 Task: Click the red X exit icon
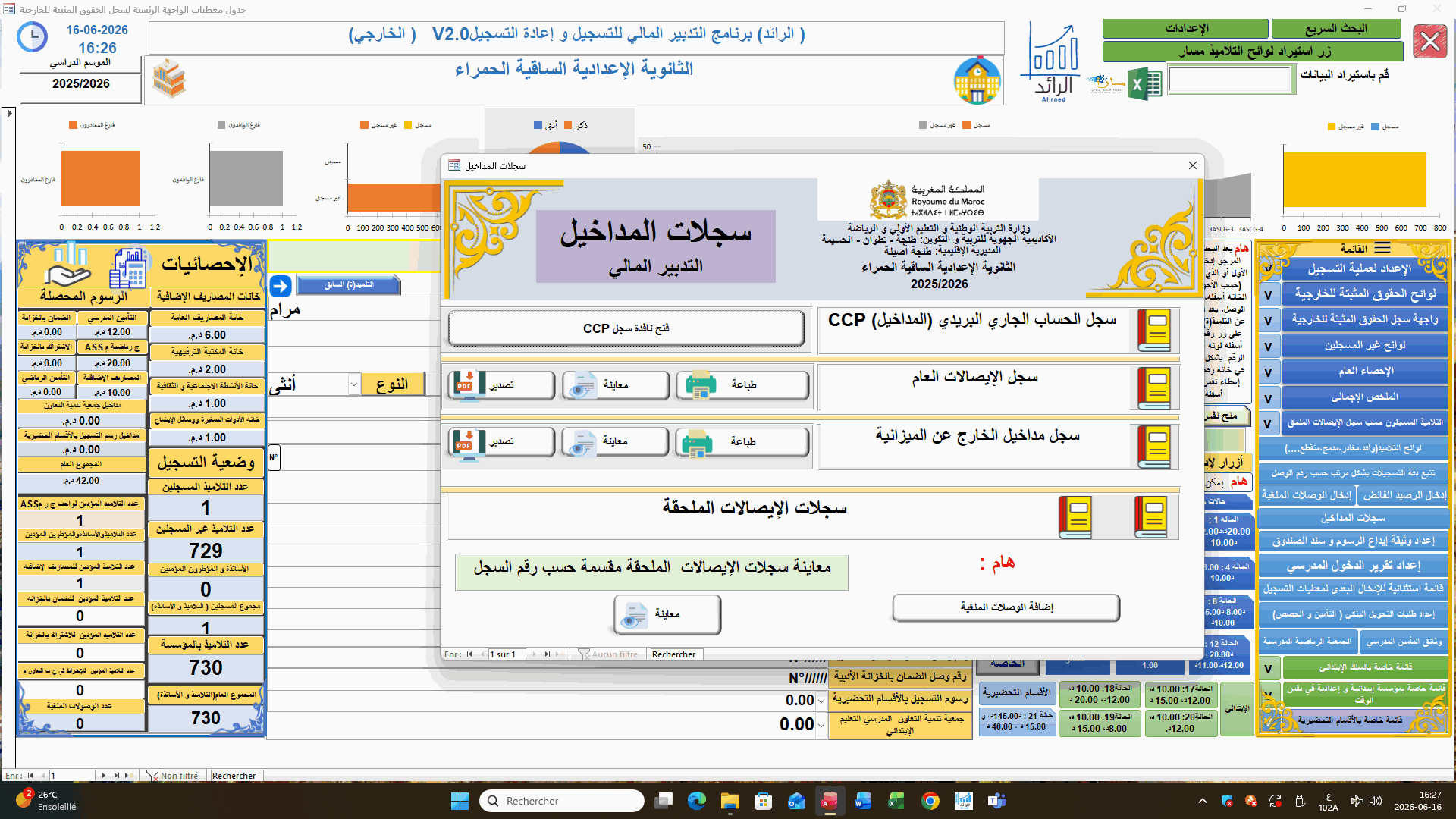(1430, 41)
